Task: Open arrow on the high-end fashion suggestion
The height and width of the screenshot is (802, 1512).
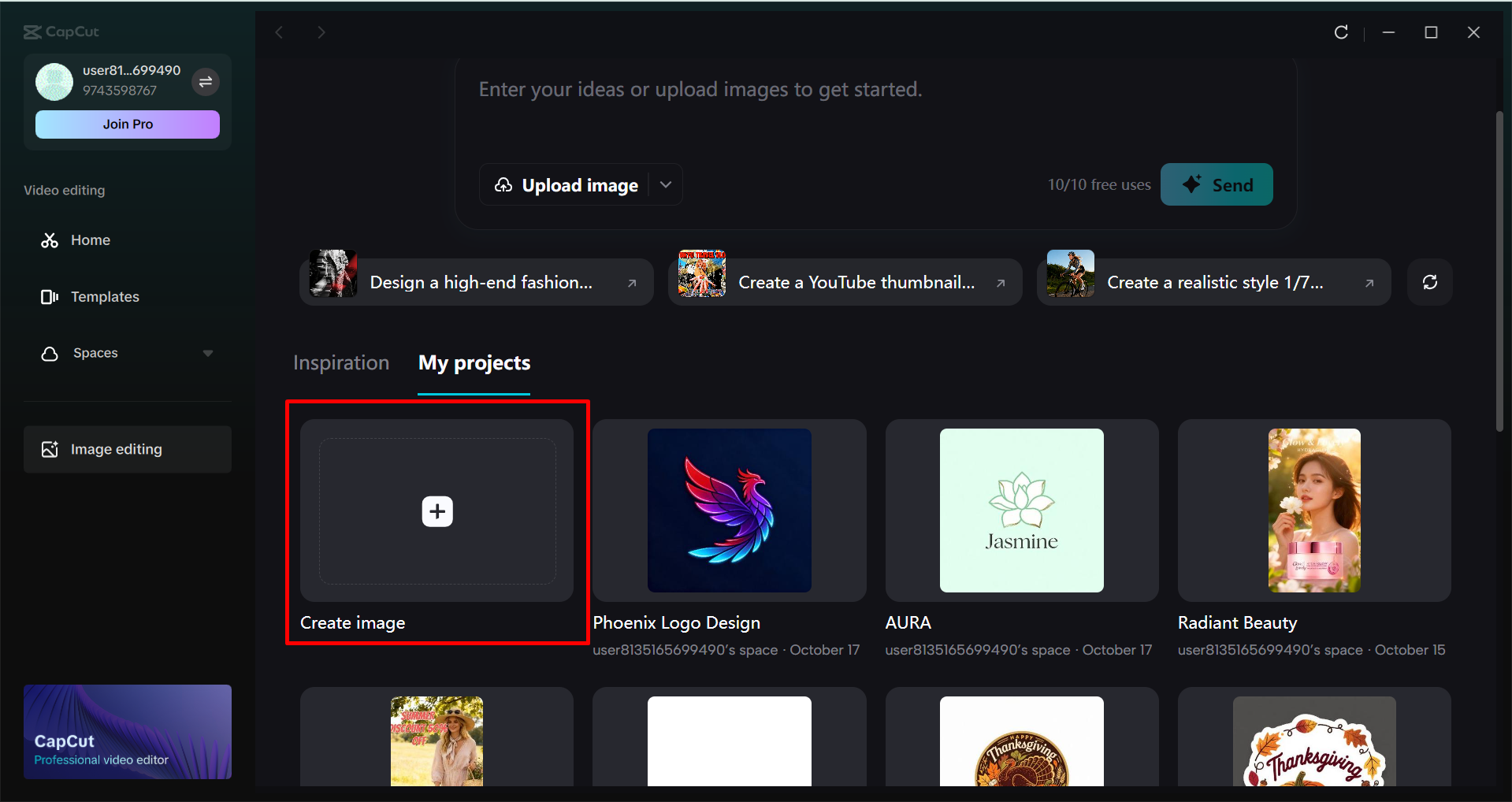Action: coord(632,283)
